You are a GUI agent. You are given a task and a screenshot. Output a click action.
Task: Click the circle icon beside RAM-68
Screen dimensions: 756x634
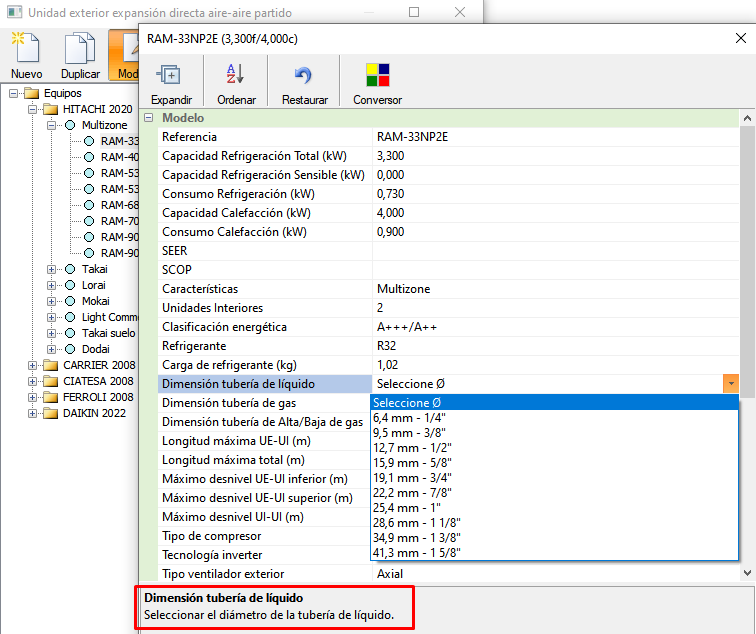coord(89,205)
